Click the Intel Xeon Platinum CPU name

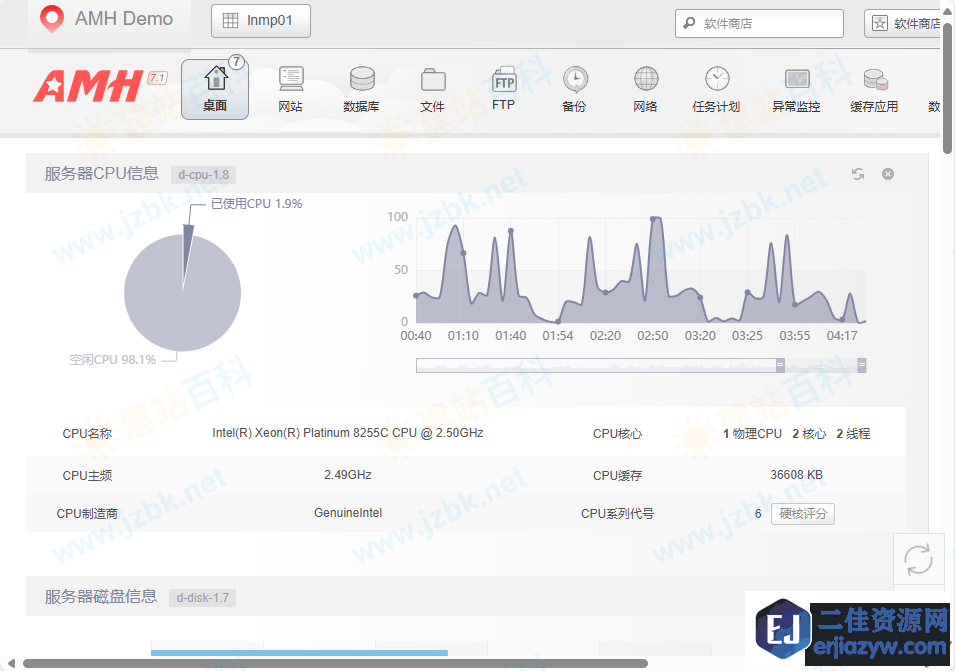(x=348, y=433)
